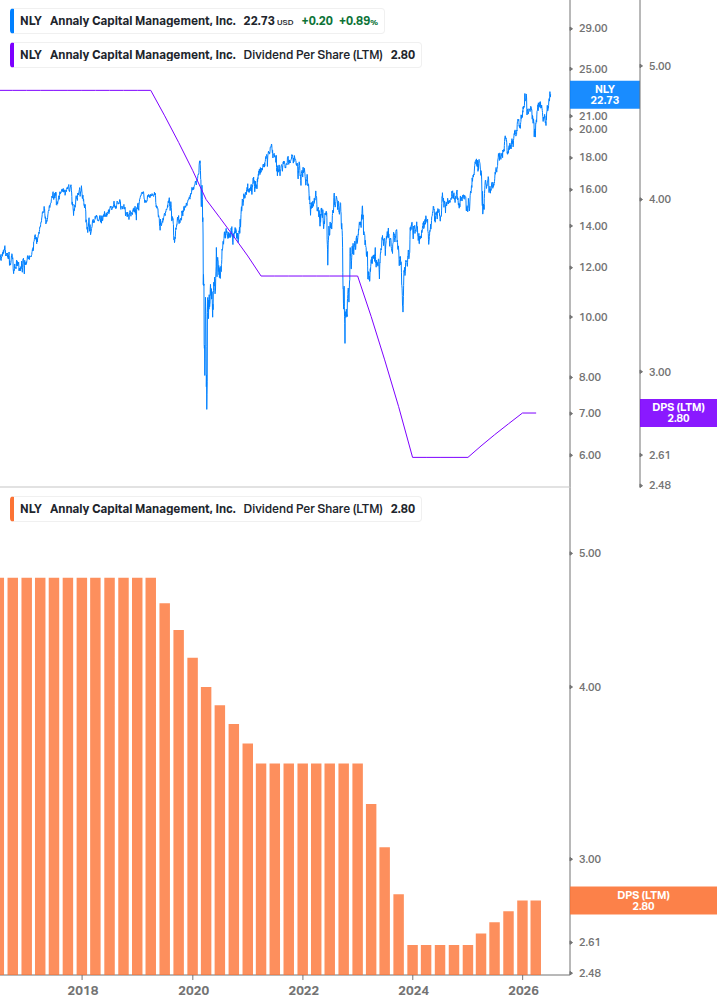
Task: Click the 2.48 label on purple DPS axis
Action: [x=660, y=485]
